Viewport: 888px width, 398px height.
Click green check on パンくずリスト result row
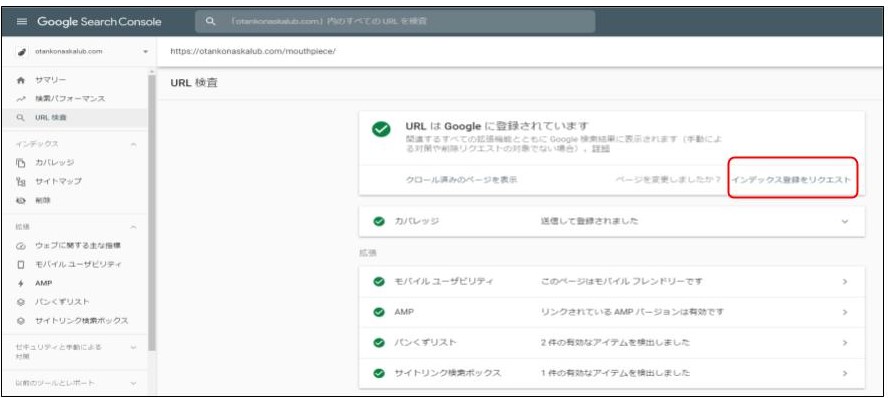[379, 343]
